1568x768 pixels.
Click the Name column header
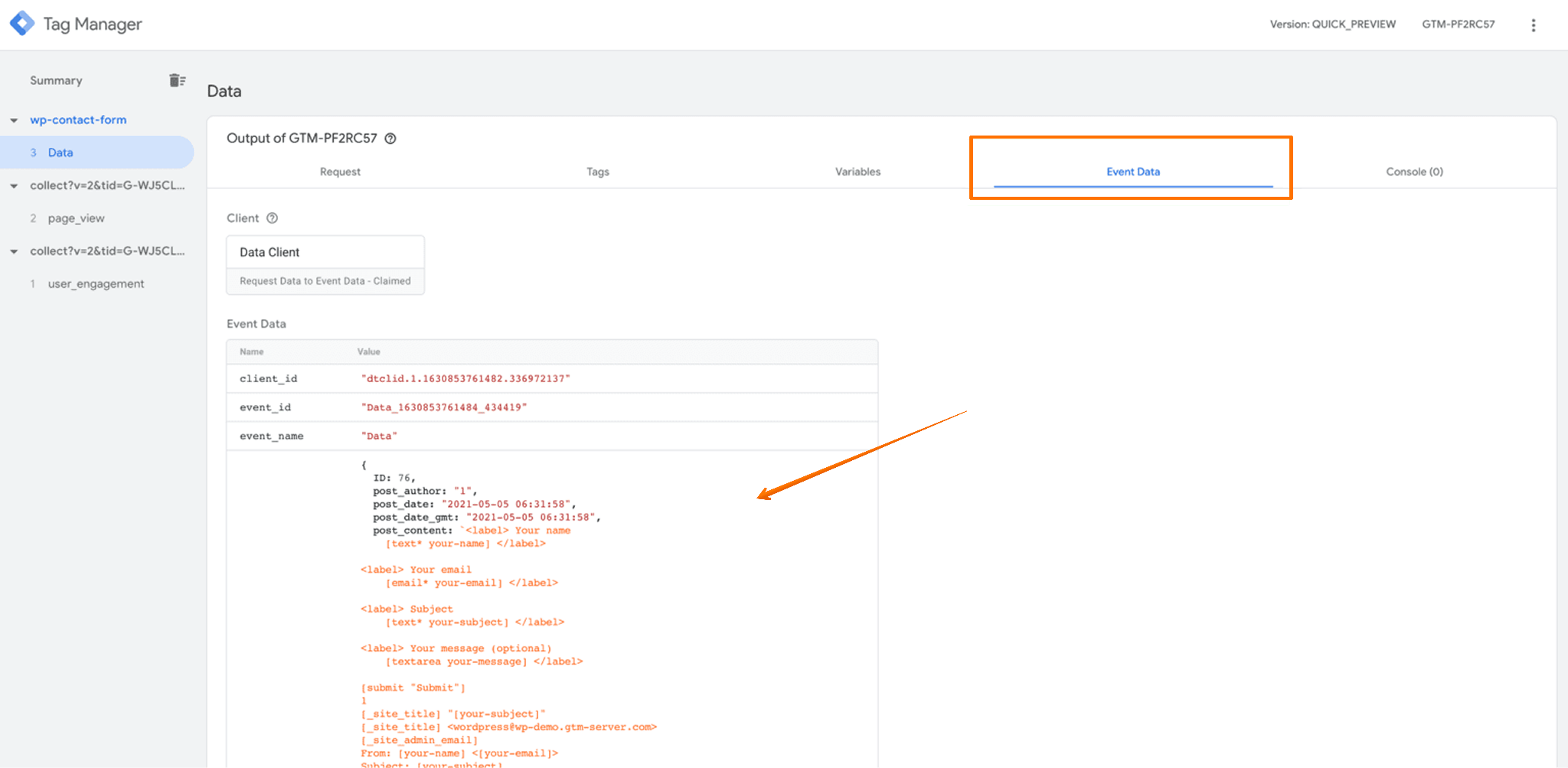(x=251, y=352)
